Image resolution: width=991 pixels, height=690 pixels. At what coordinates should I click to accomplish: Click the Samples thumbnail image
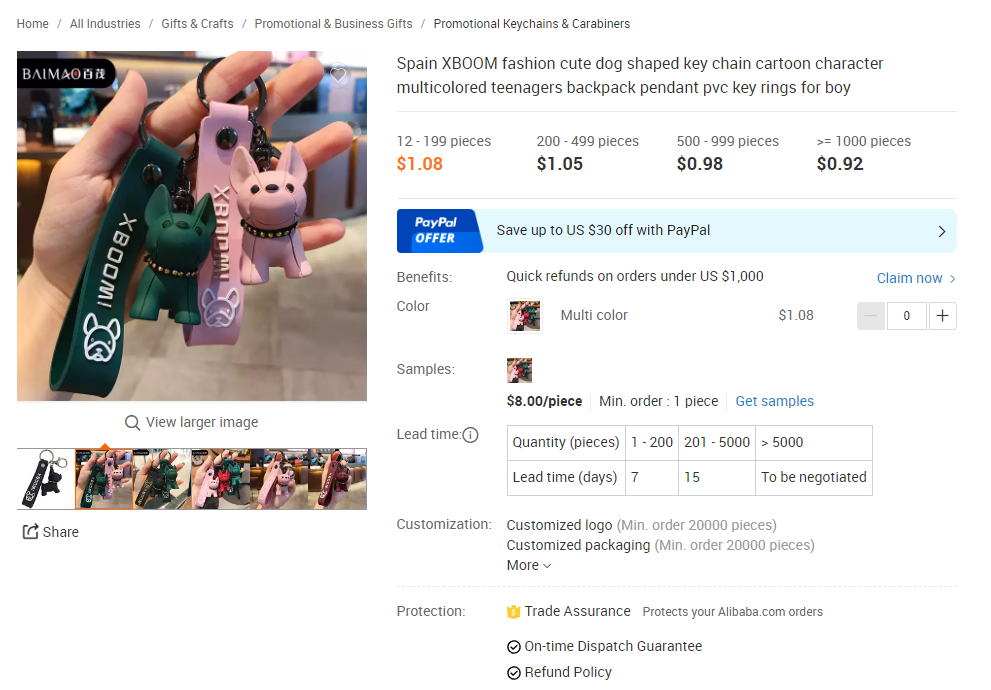pyautogui.click(x=520, y=370)
